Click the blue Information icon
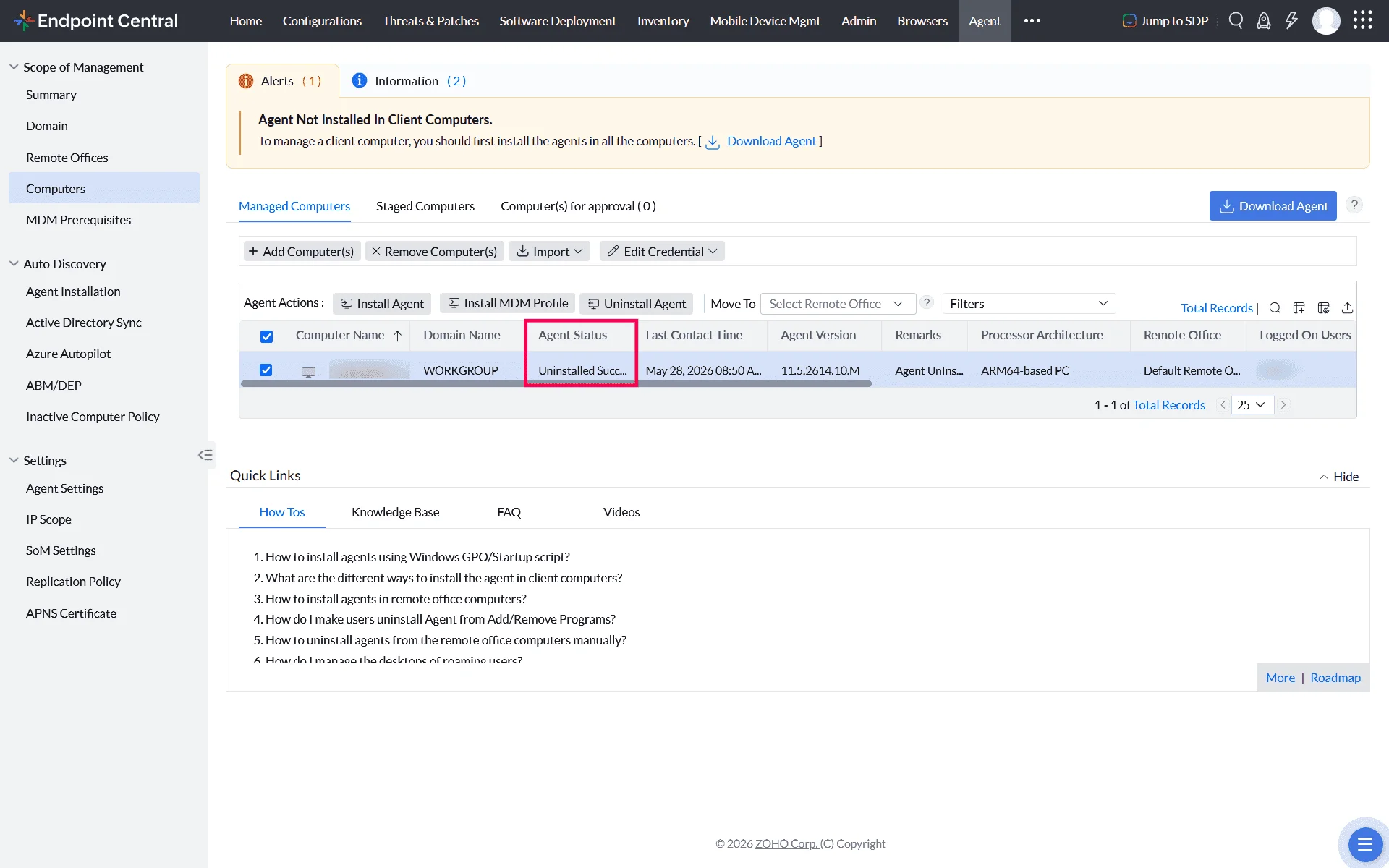1389x868 pixels. coord(360,80)
